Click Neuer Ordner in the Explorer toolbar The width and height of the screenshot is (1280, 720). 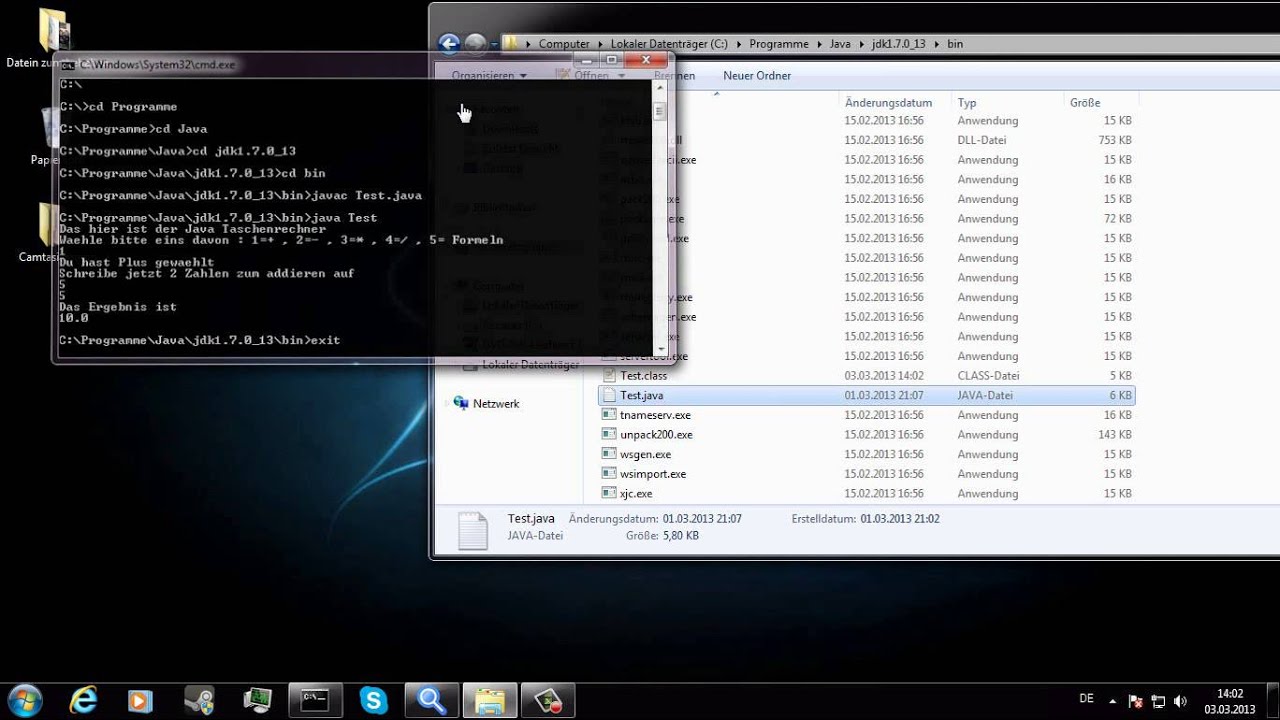757,76
